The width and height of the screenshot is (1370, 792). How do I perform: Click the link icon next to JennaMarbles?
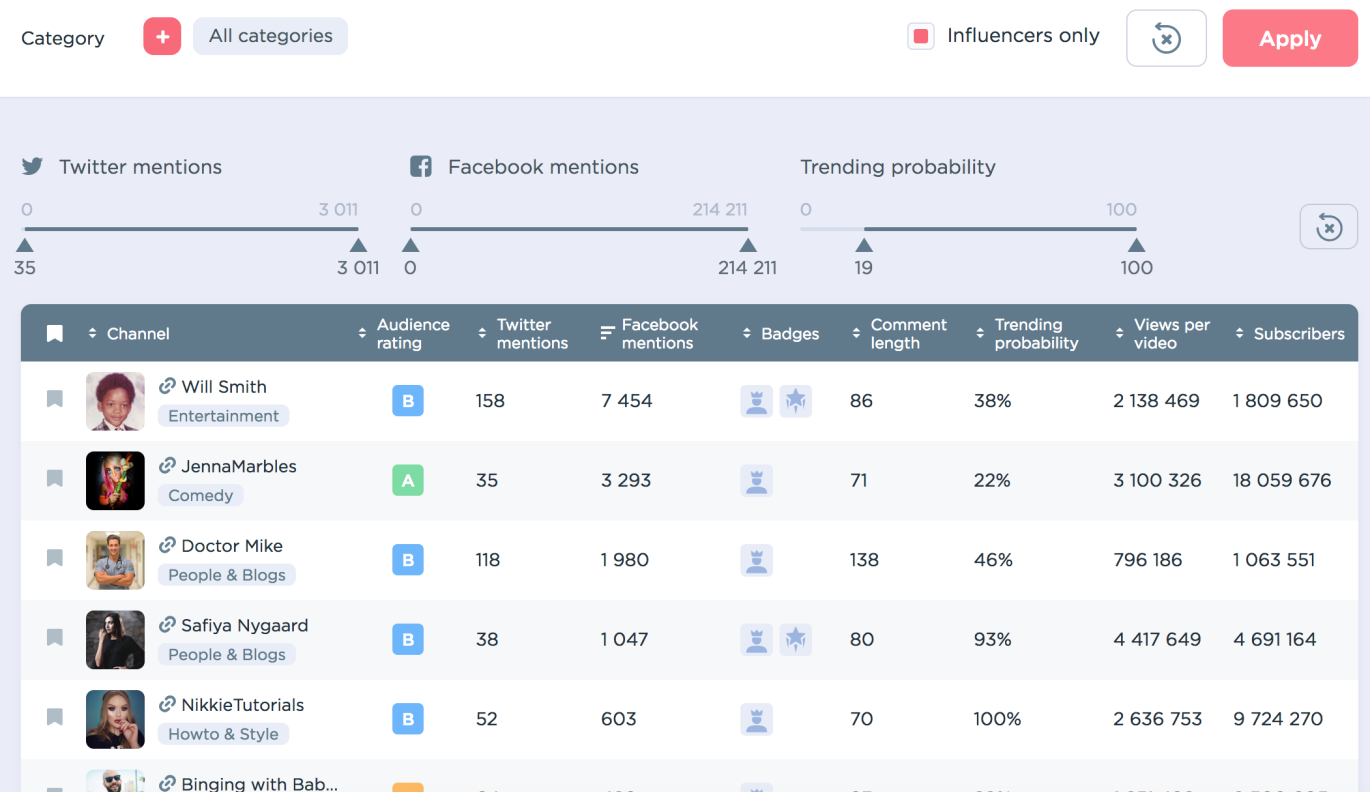(167, 465)
